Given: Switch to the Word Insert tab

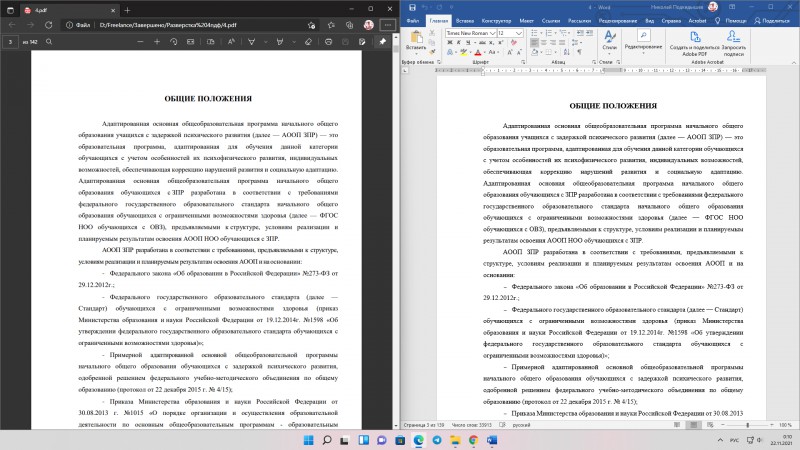Looking at the screenshot, I should pos(465,21).
